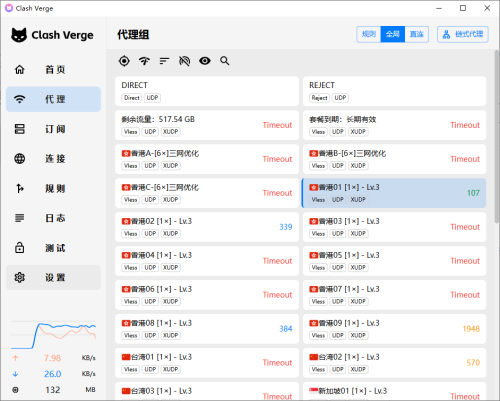Select the 香港02 [1×] - Lv.3 proxy
Screen dimensions: 500x401
pos(207,227)
